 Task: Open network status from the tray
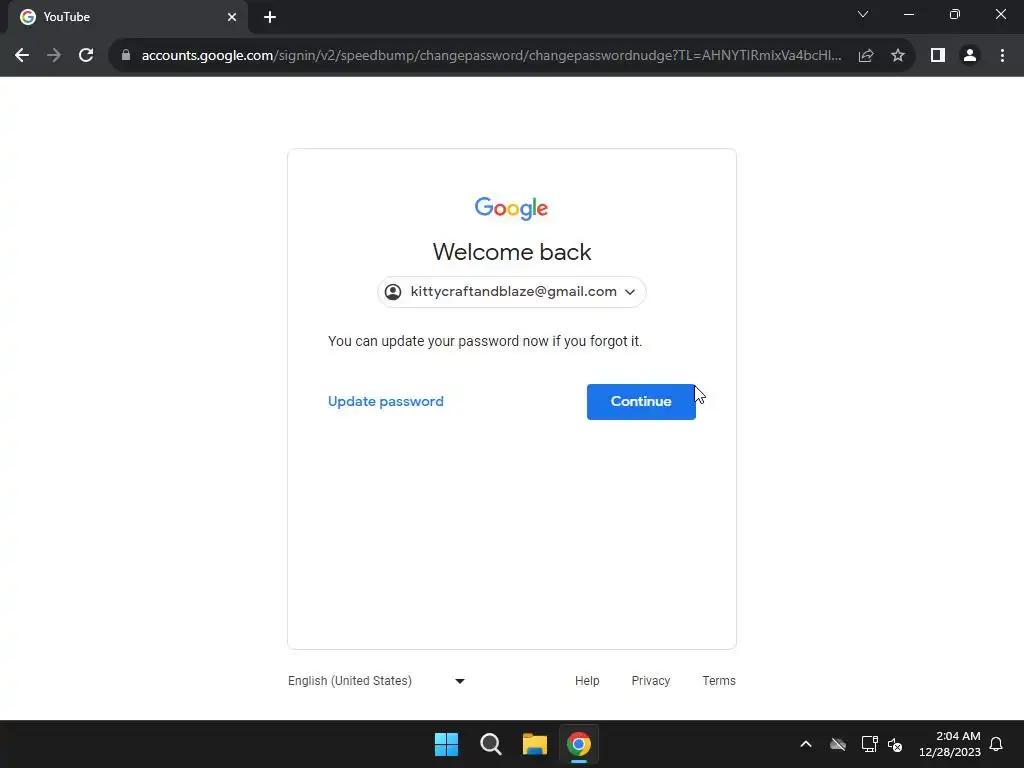(x=869, y=744)
